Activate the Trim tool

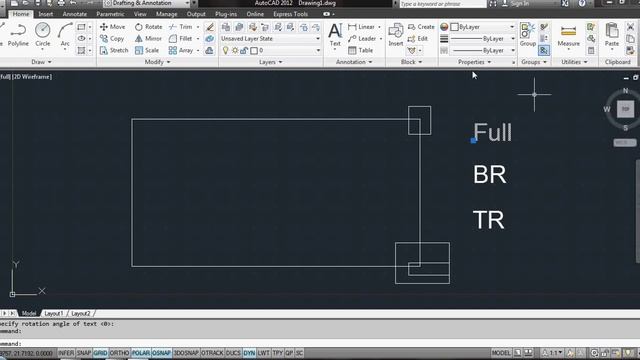[180, 27]
